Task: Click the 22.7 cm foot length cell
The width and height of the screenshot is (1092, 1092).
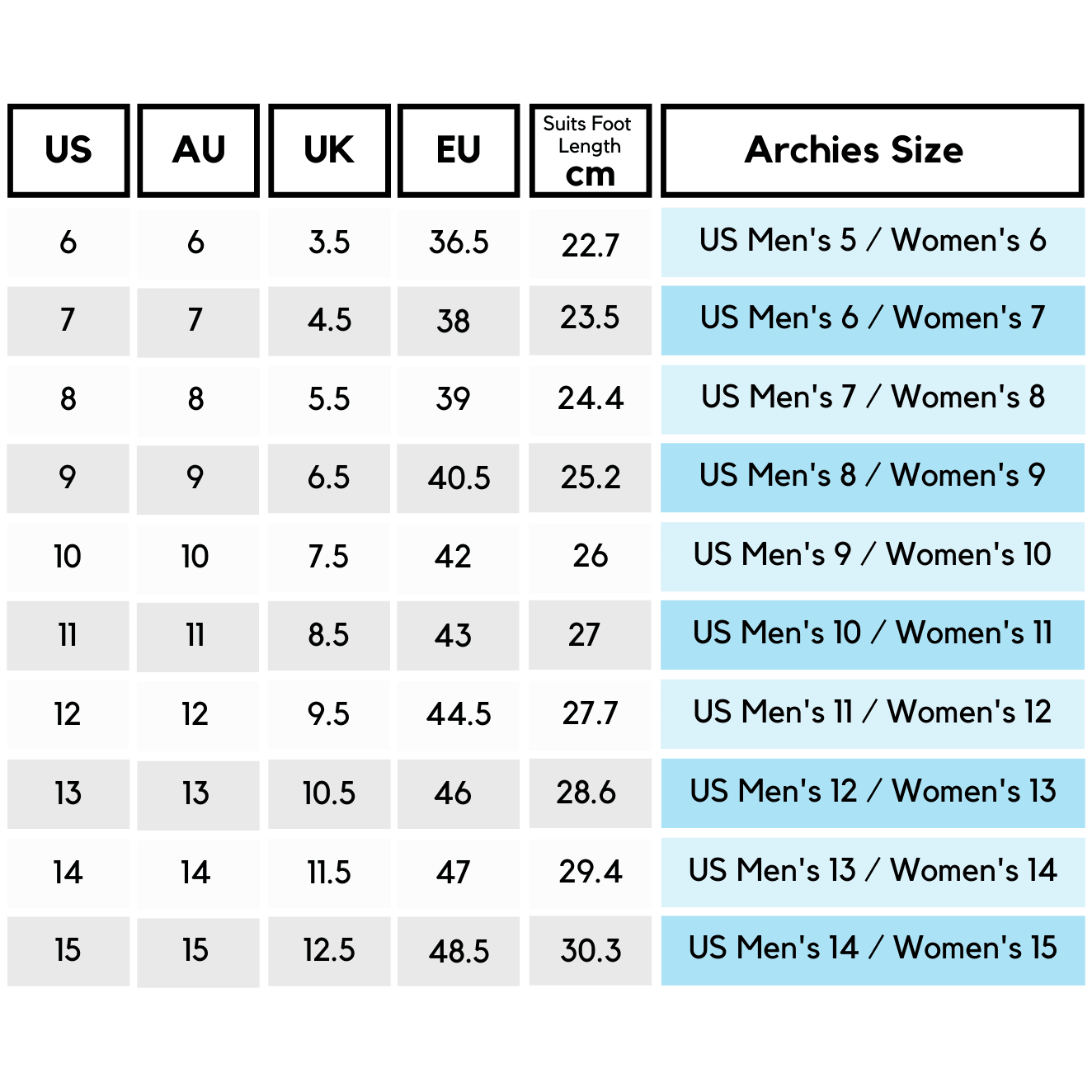Action: (590, 244)
